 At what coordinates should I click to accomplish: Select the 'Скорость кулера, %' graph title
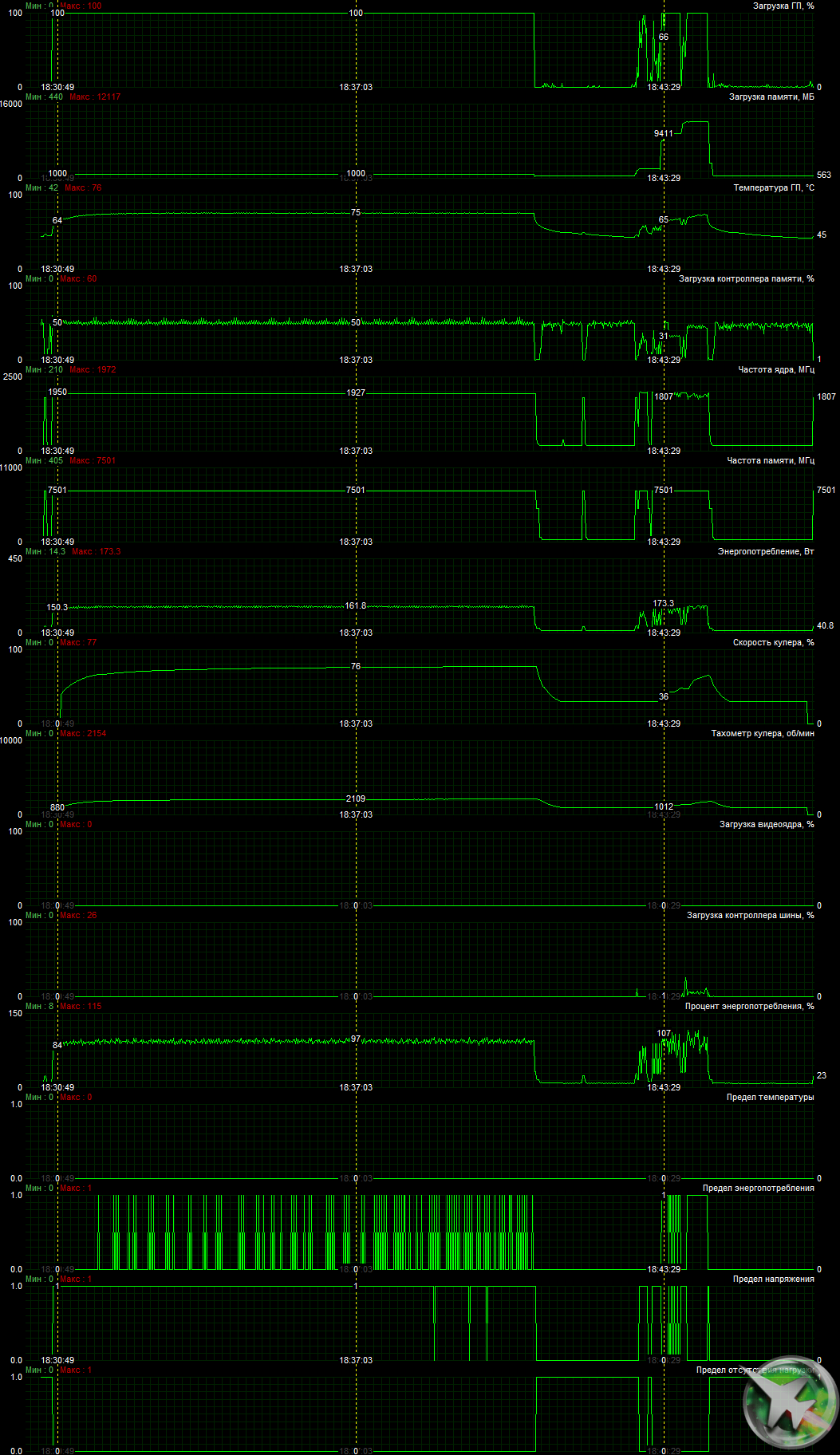[x=774, y=642]
